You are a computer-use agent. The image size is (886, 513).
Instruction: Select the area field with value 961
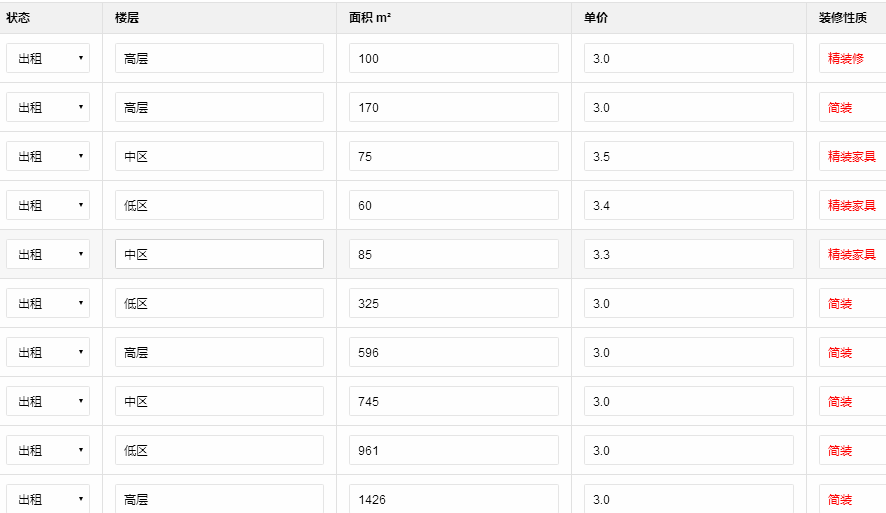453,451
